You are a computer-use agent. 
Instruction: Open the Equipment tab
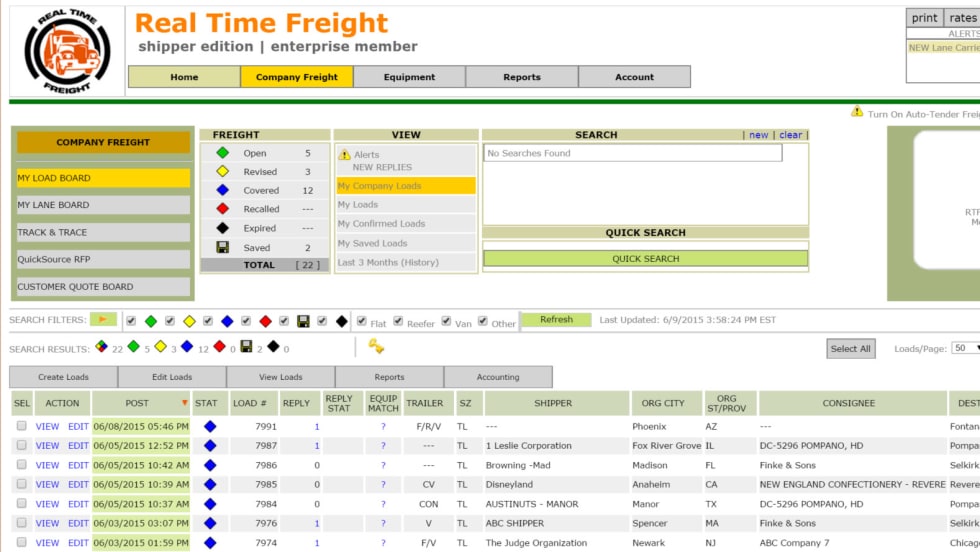(x=409, y=77)
